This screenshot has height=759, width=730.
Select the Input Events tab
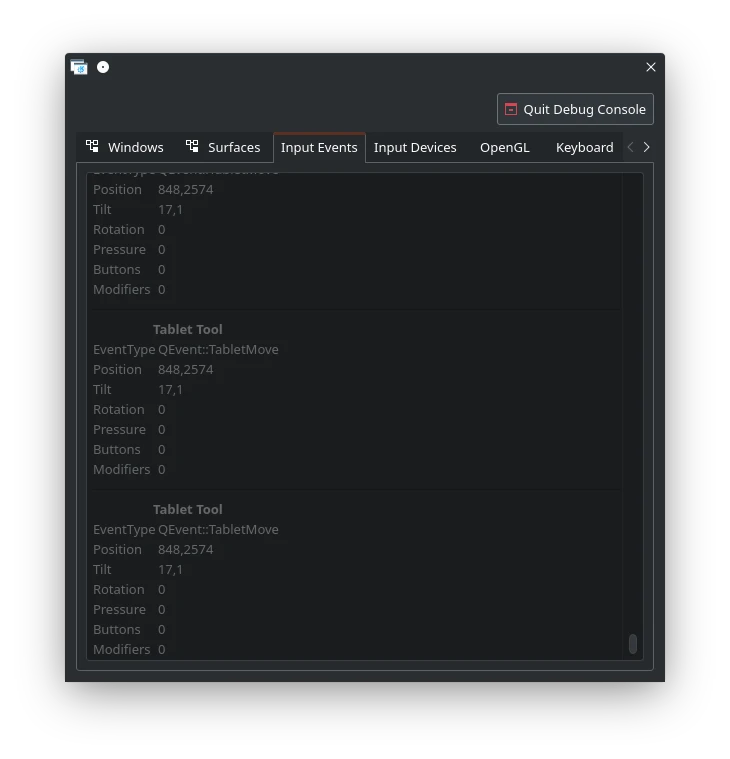[x=319, y=147]
